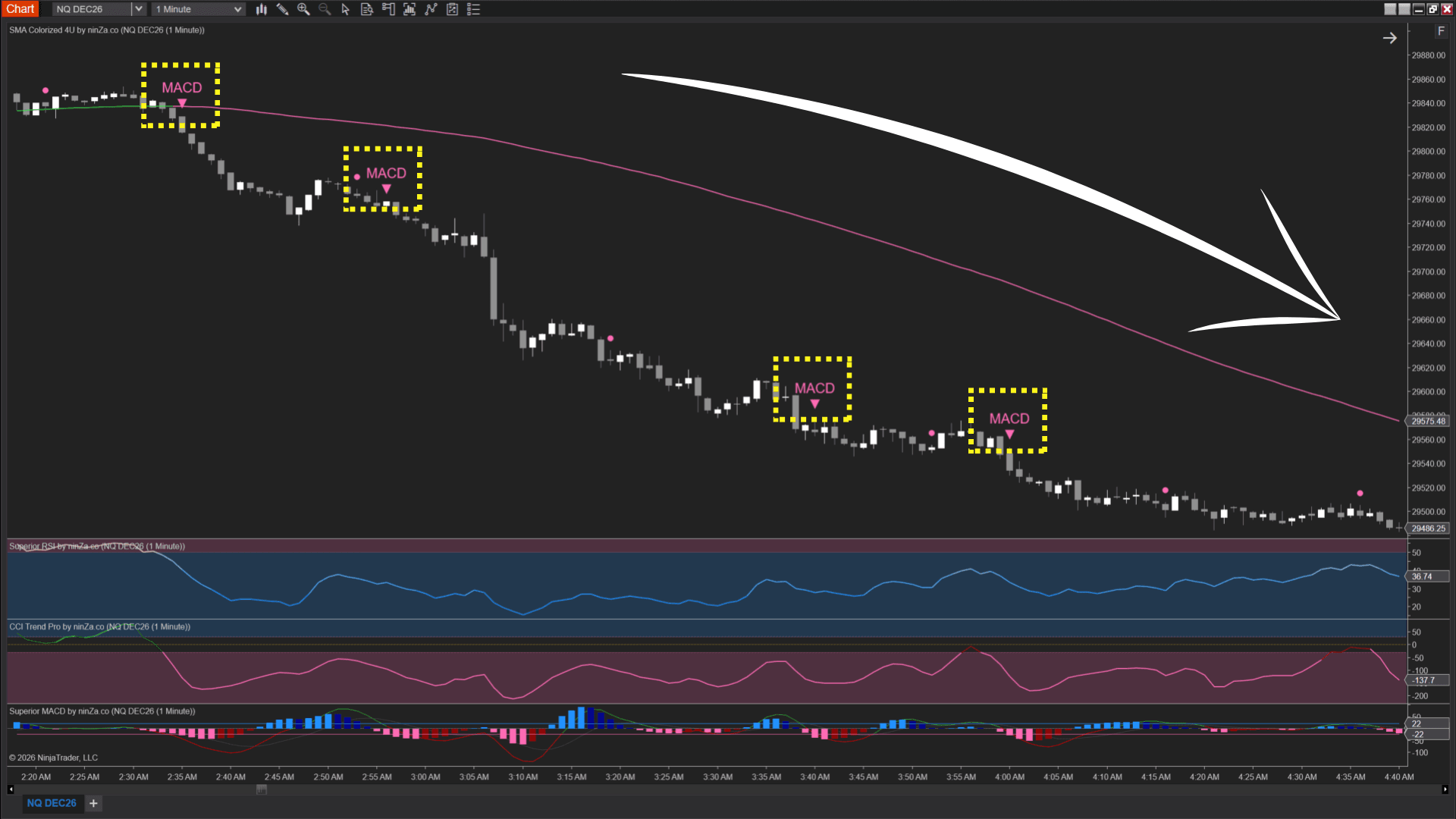Toggle the Chart Trader icon
This screenshot has height=819, width=1456.
click(x=388, y=9)
